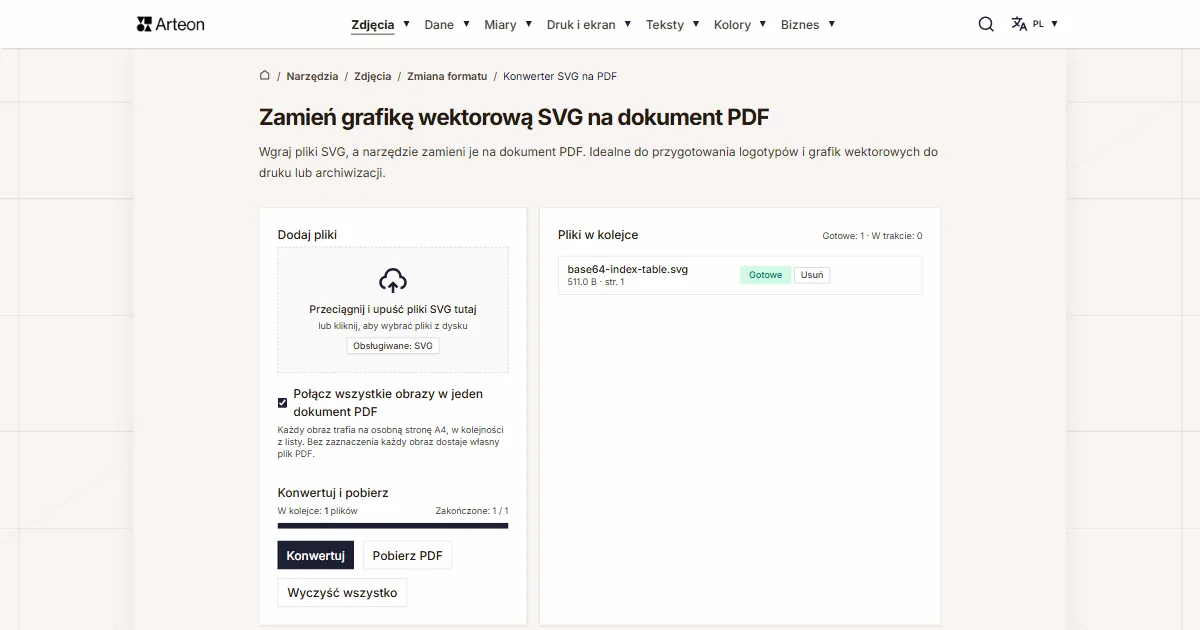1200x630 pixels.
Task: Go to Narzędzia breadcrumb link
Action: coord(312,76)
